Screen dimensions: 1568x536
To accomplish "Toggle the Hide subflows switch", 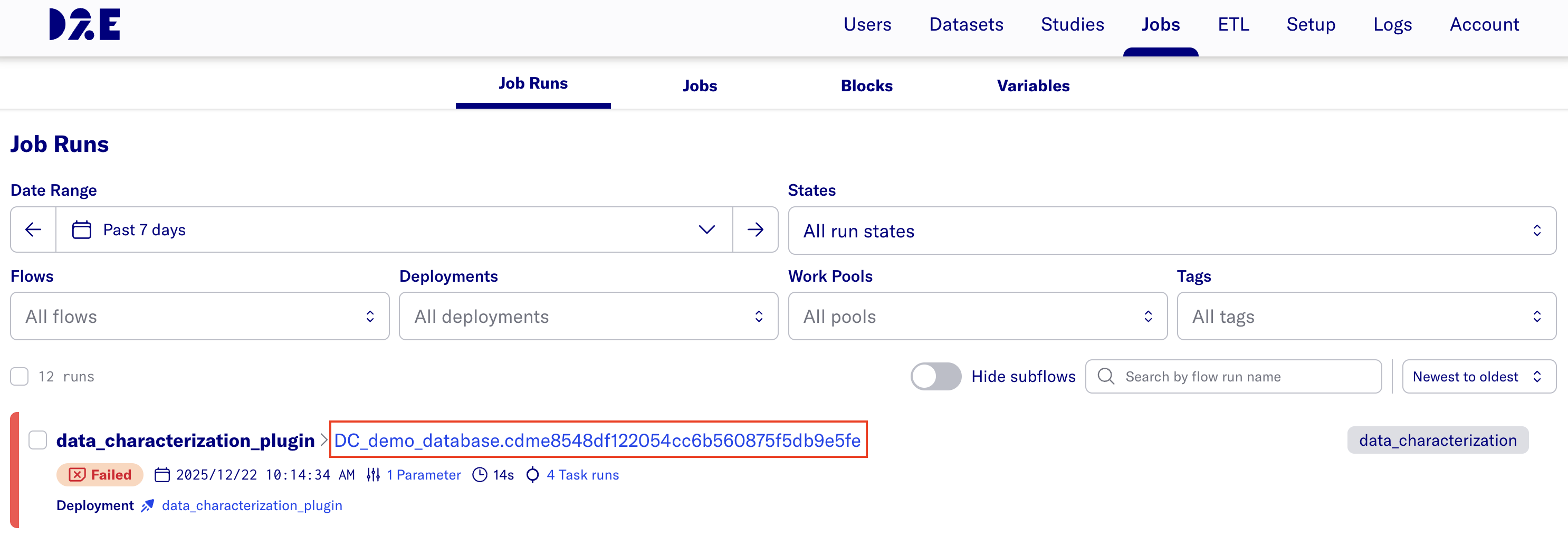I will (935, 377).
